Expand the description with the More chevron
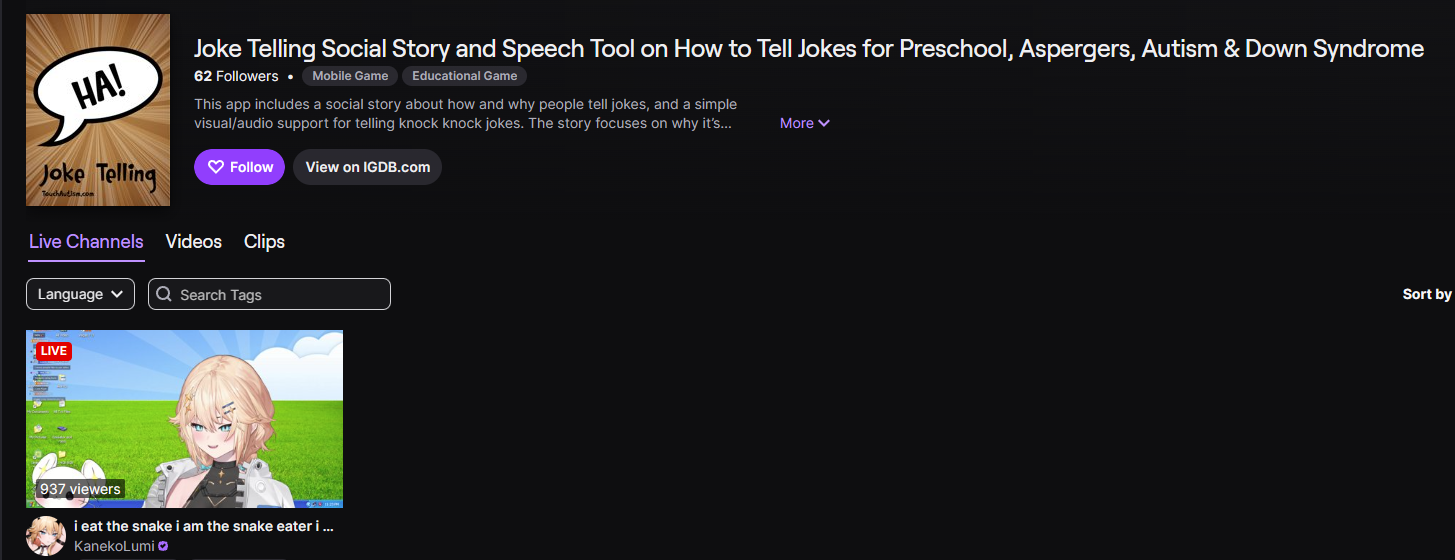 [805, 123]
